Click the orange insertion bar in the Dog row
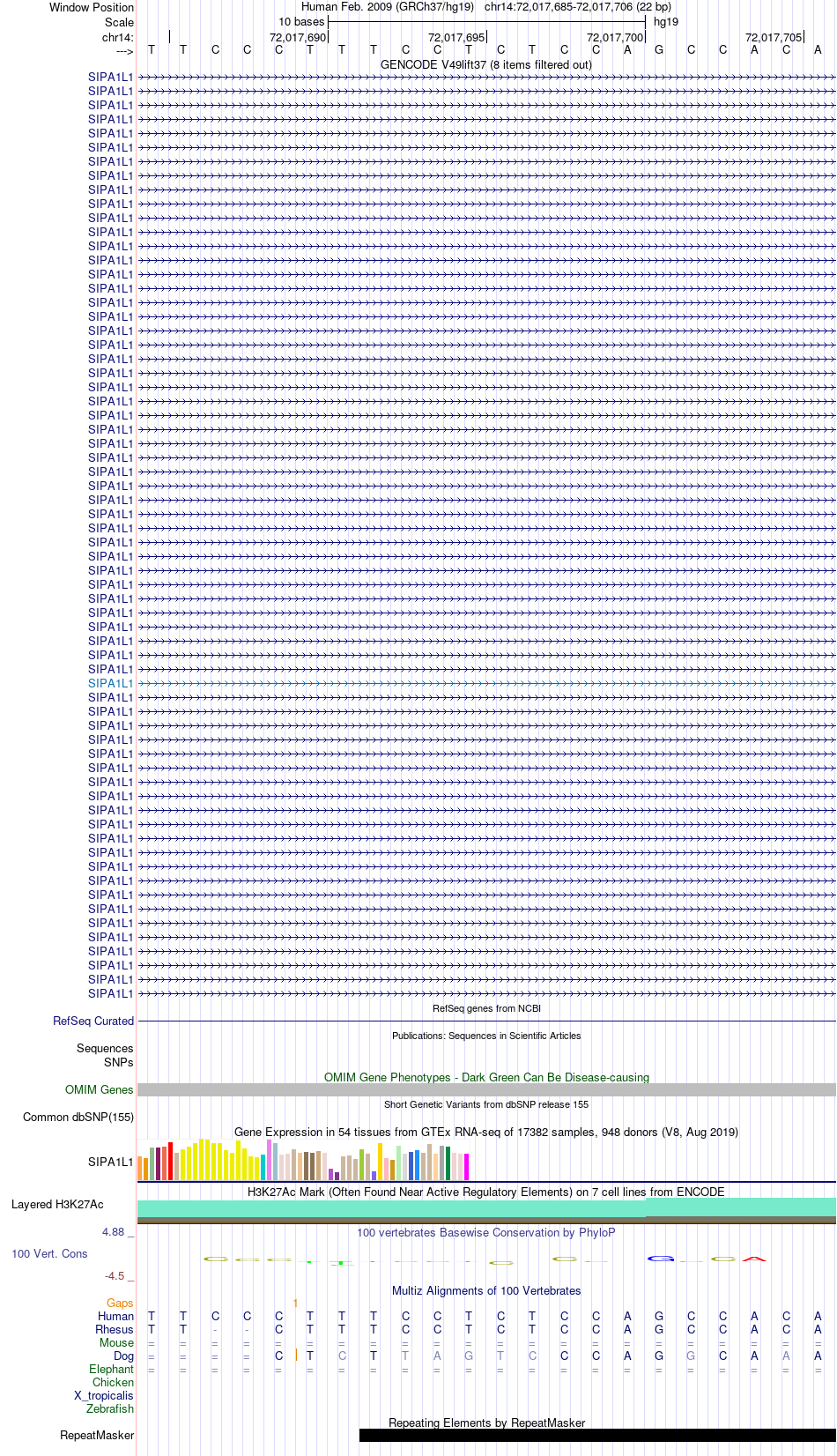The width and height of the screenshot is (837, 1456). [x=296, y=1356]
